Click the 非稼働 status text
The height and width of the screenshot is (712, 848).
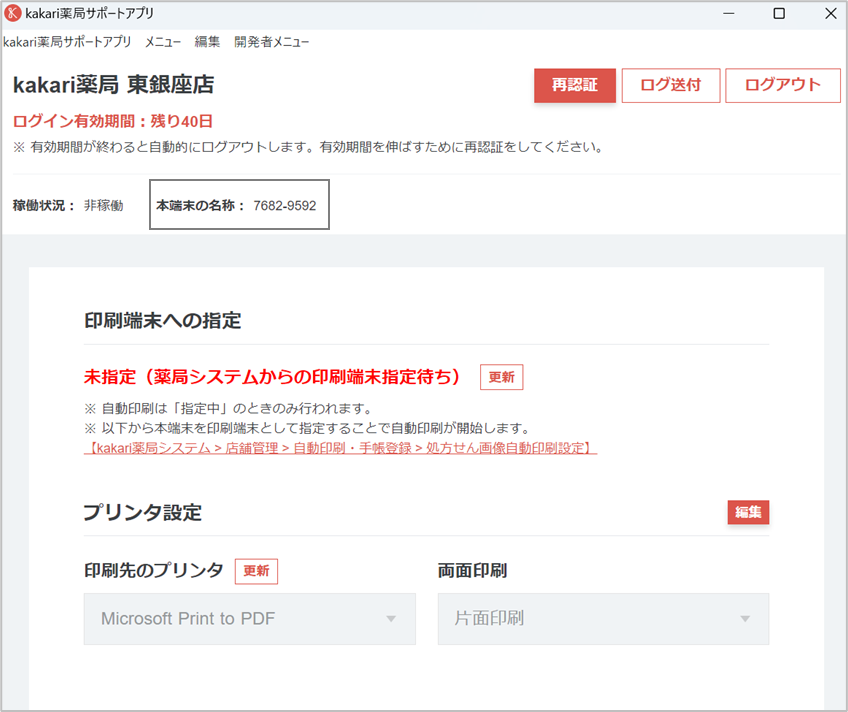click(103, 205)
